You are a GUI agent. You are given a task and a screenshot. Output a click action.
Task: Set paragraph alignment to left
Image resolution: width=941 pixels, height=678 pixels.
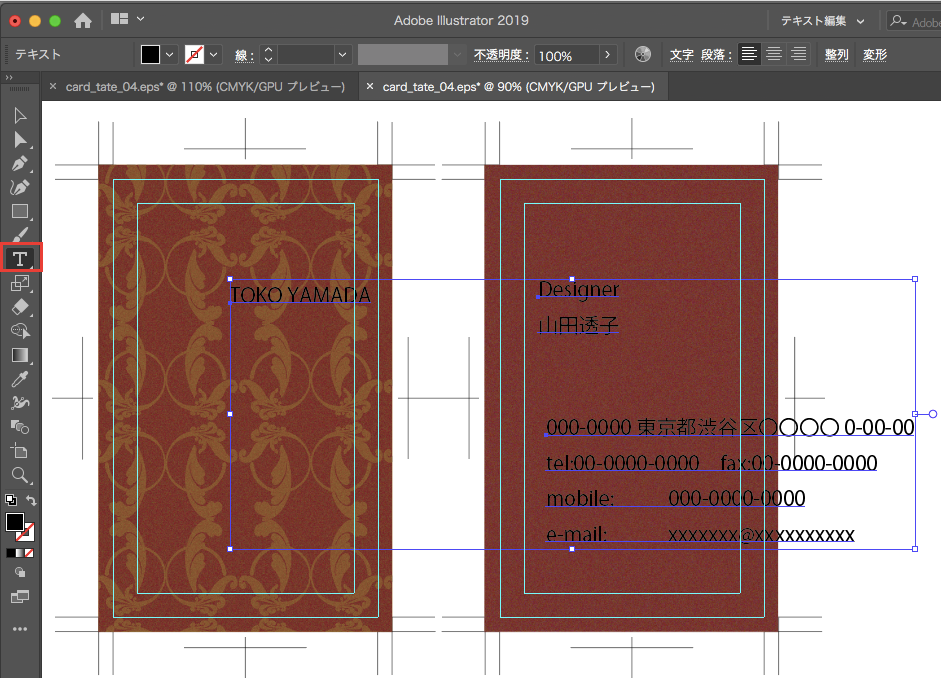749,55
